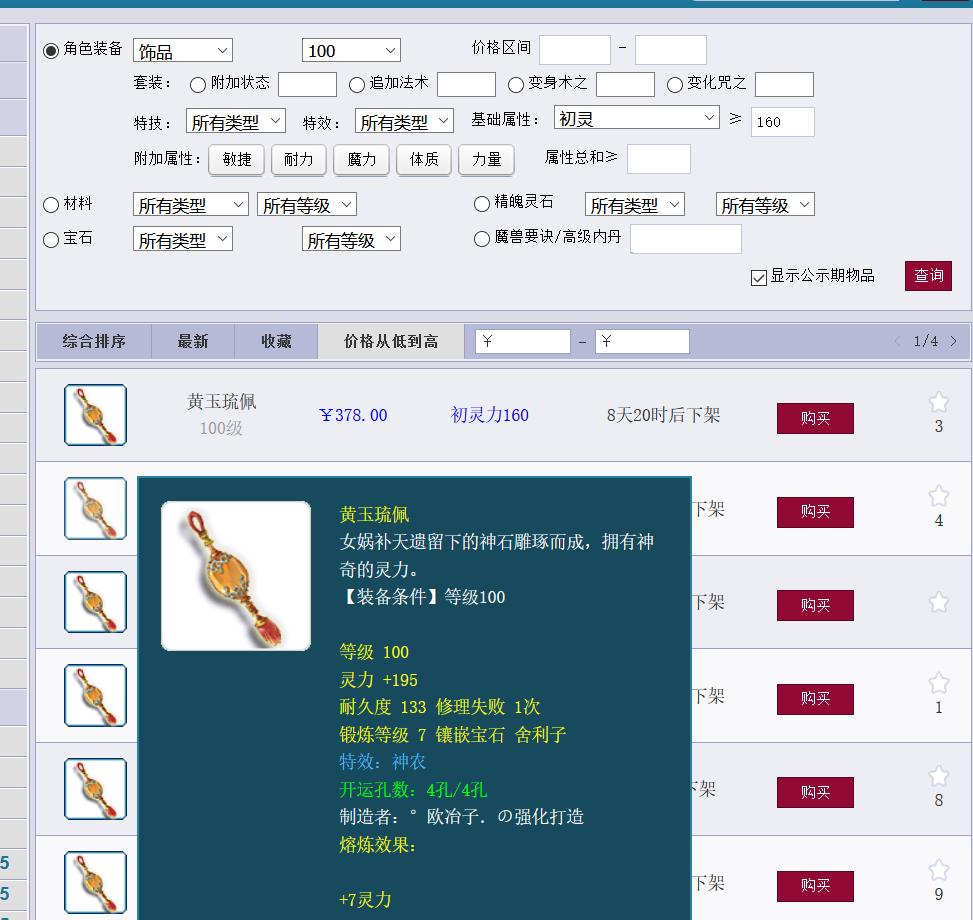This screenshot has height=920, width=973.
Task: Star-favorite the first ¥378.00 黄玉琉佩 listing
Action: pyautogui.click(x=938, y=403)
